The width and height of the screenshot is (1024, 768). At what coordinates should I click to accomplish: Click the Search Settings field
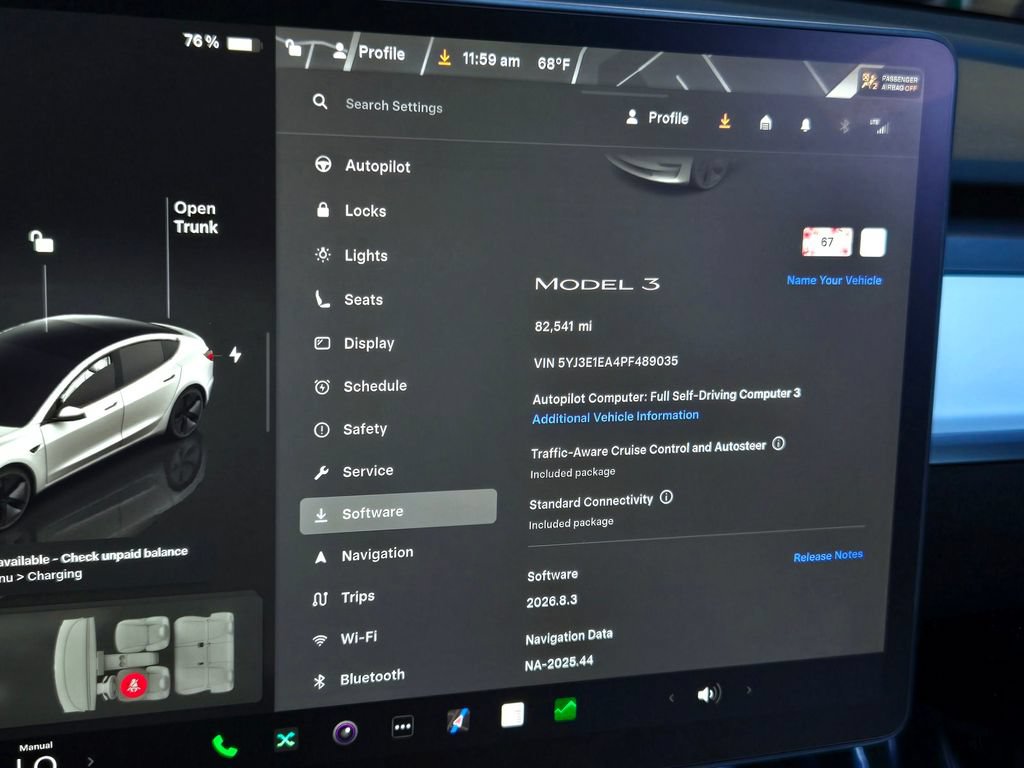(394, 105)
